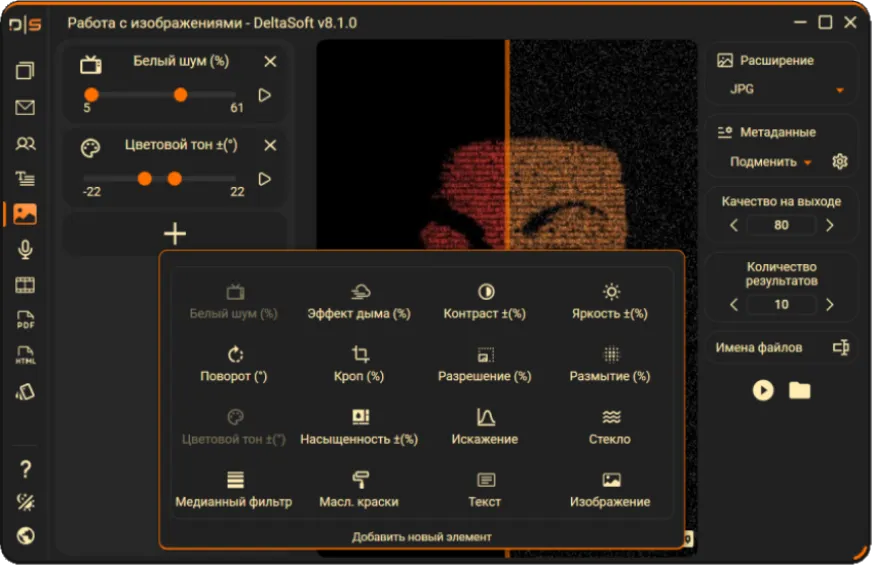Start processing with the round play button
Image resolution: width=873 pixels, height=565 pixels.
(763, 390)
